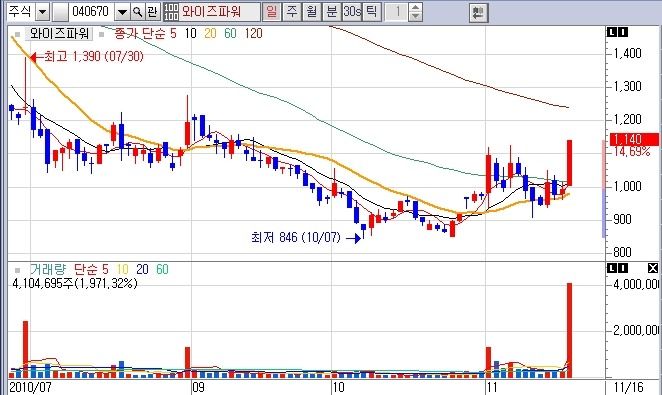662x395 pixels.
Task: Click the 11/16 date label
Action: pos(629,387)
